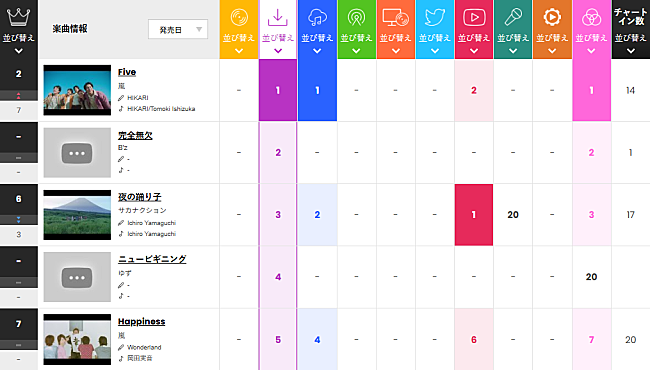Click the blue streaming rank 1 cell
The height and width of the screenshot is (370, 650).
point(317,90)
